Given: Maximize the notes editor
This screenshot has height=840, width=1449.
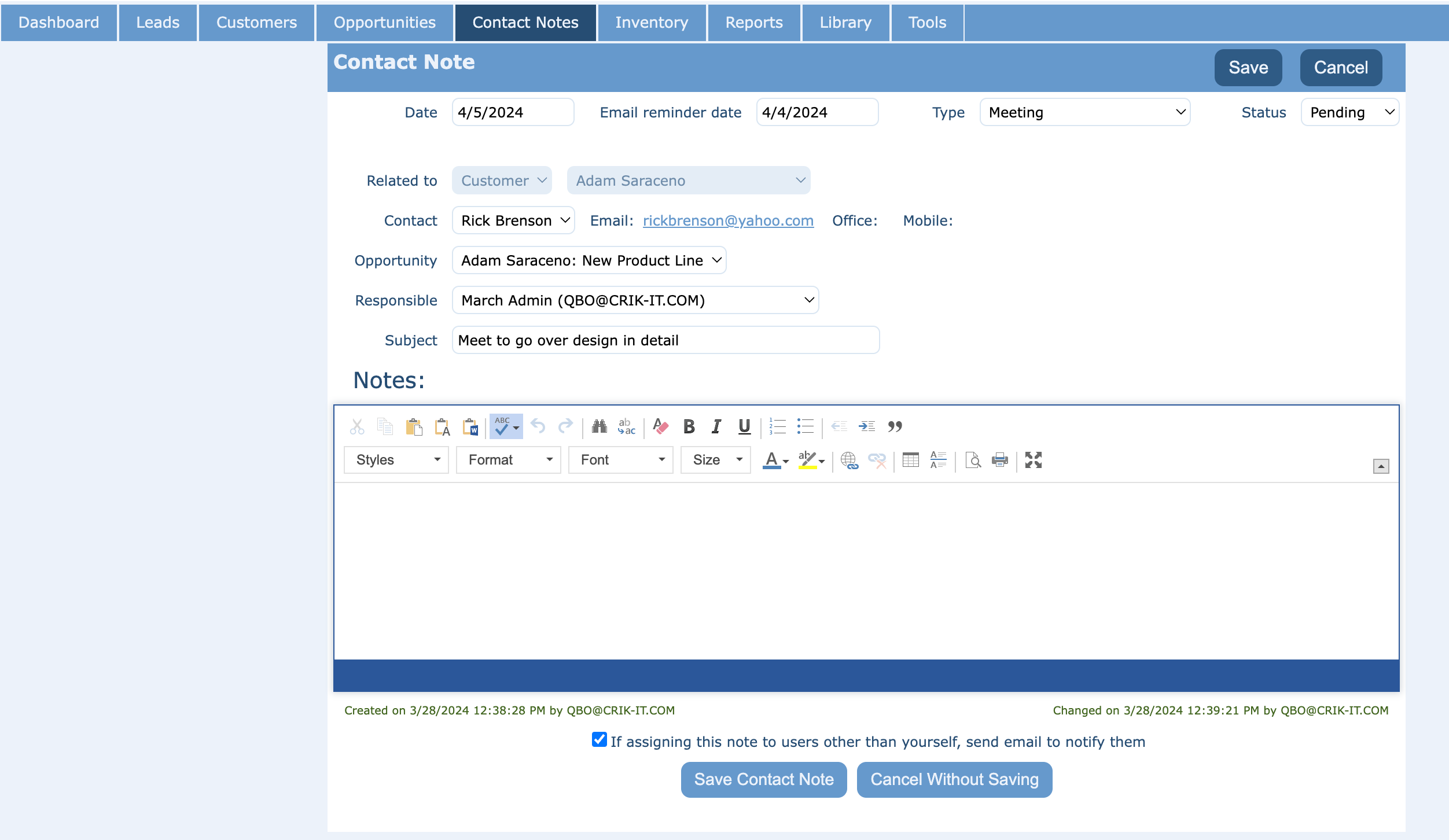Looking at the screenshot, I should (x=1033, y=460).
